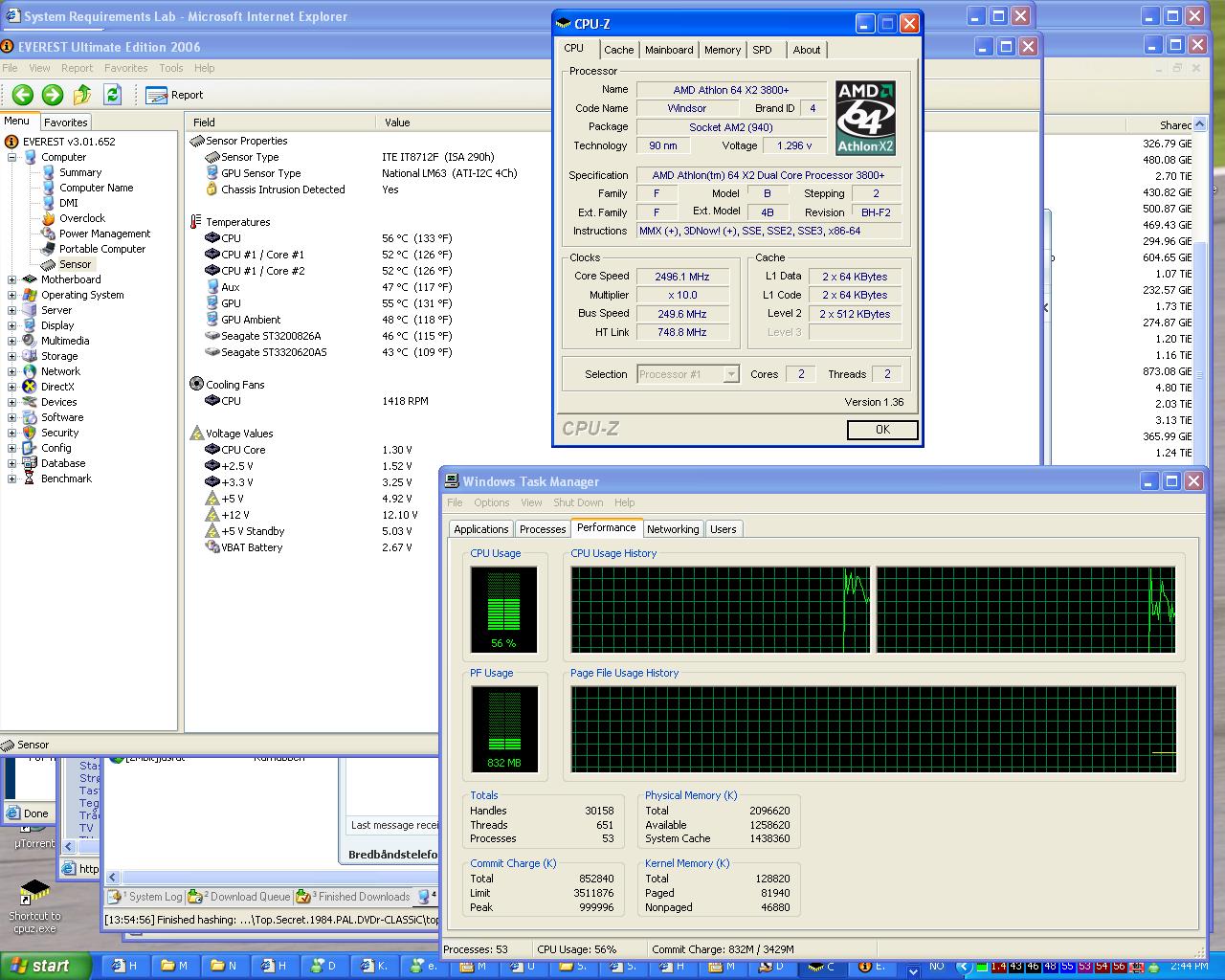Expand the Storage tree node
The width and height of the screenshot is (1225, 980).
12,357
